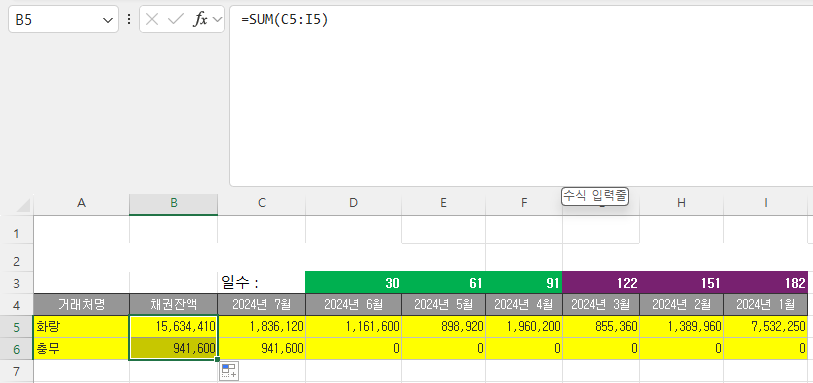Click the cell showing 15,634,410
813x383 pixels.
tap(174, 327)
